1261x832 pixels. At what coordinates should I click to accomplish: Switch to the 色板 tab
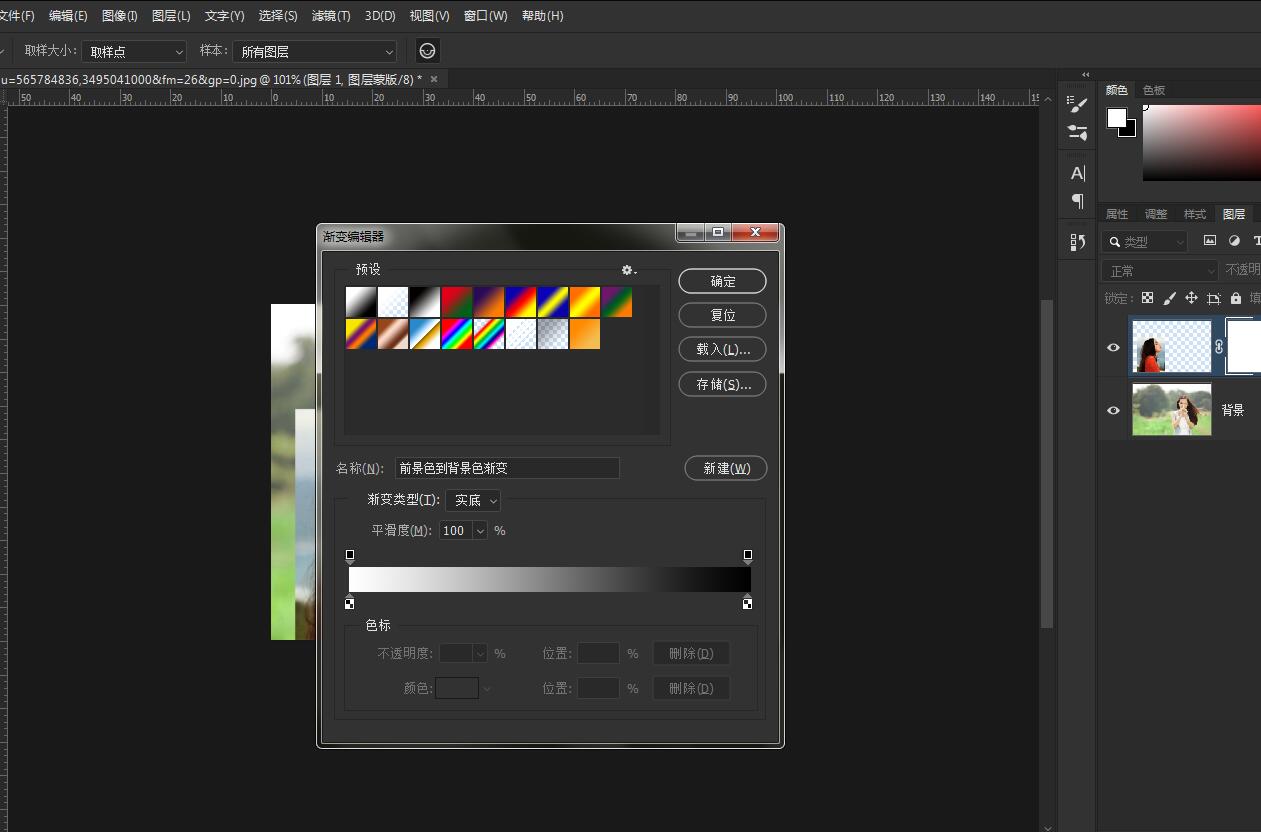click(x=1154, y=90)
